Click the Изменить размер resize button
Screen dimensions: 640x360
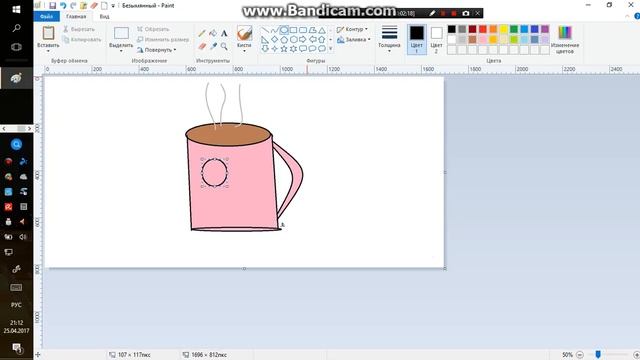click(163, 40)
